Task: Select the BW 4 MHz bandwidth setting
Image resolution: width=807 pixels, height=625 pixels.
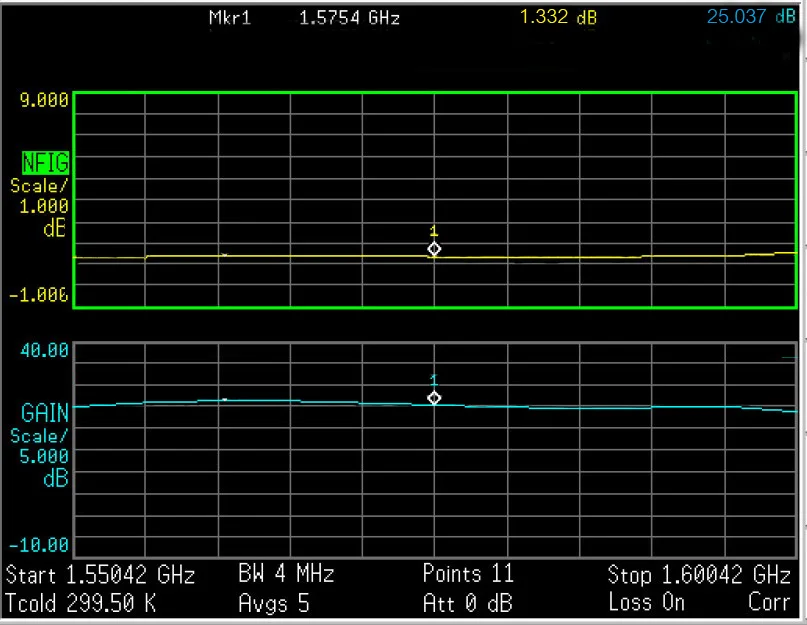Action: point(286,575)
